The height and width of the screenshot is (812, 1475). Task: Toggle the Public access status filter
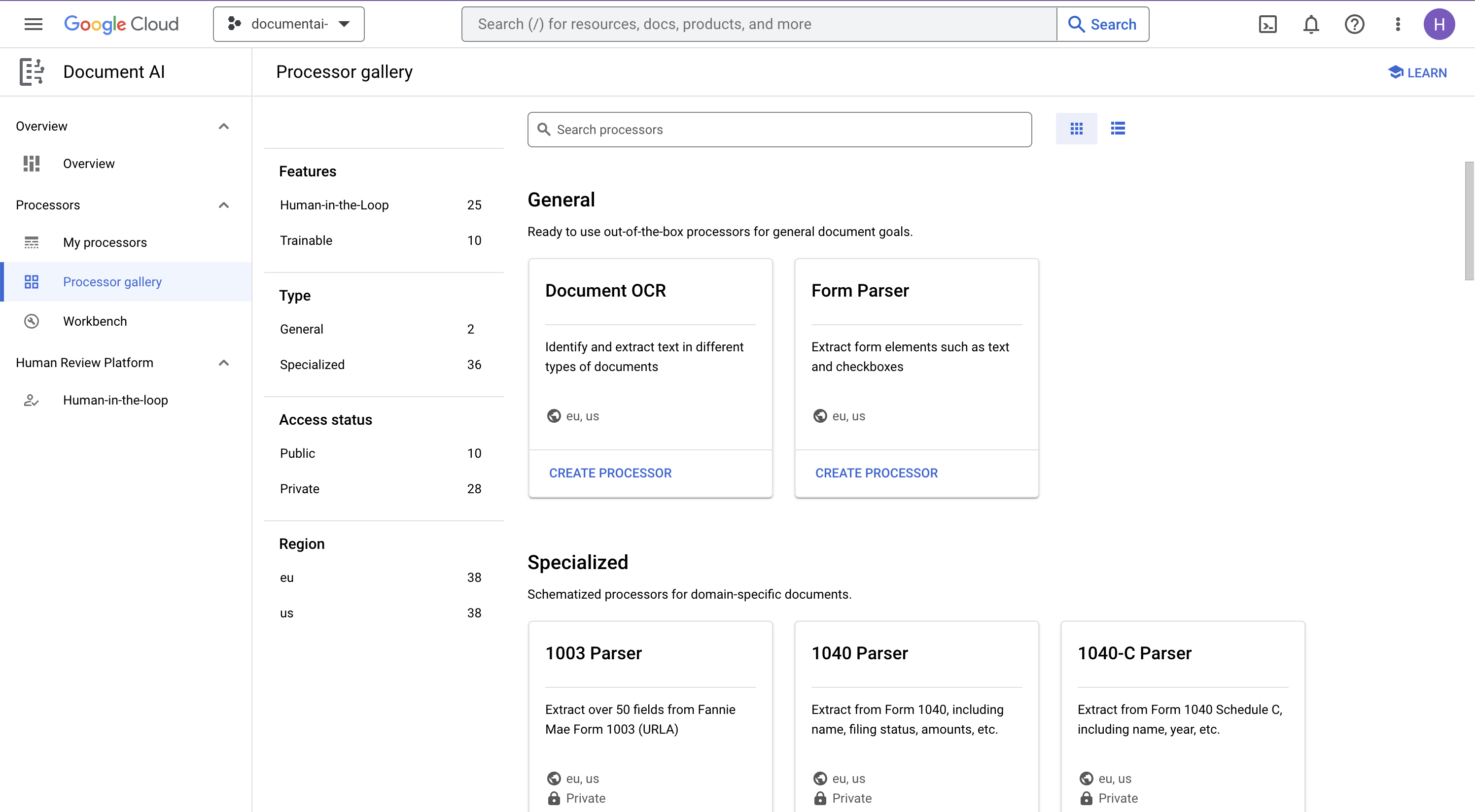point(297,453)
